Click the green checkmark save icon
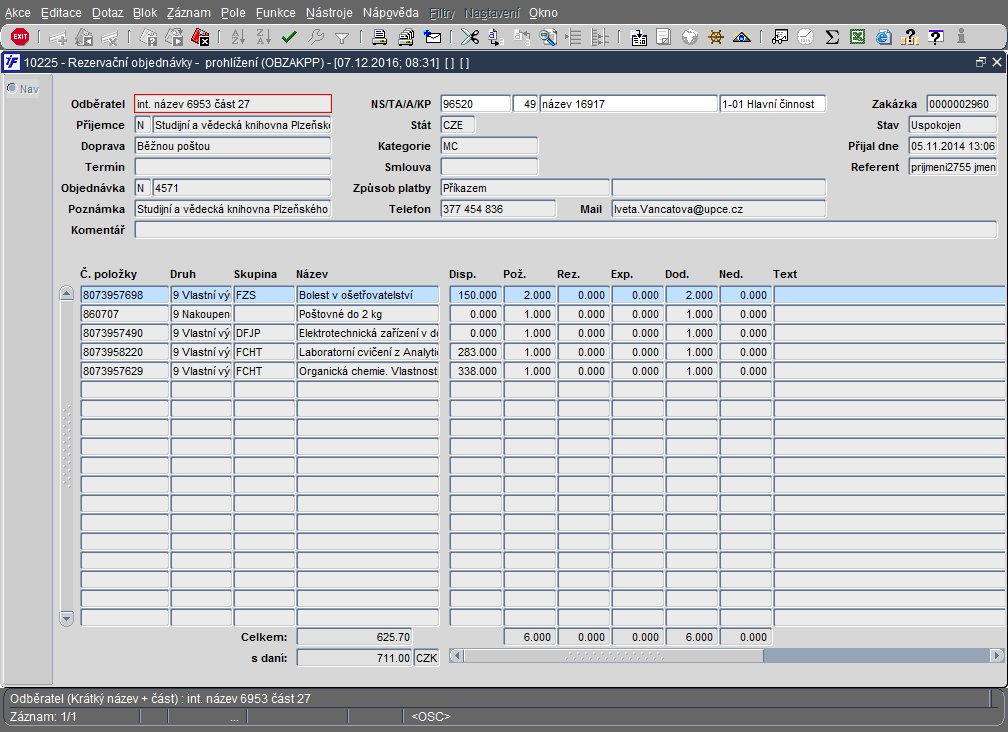The image size is (1008, 732). click(289, 37)
